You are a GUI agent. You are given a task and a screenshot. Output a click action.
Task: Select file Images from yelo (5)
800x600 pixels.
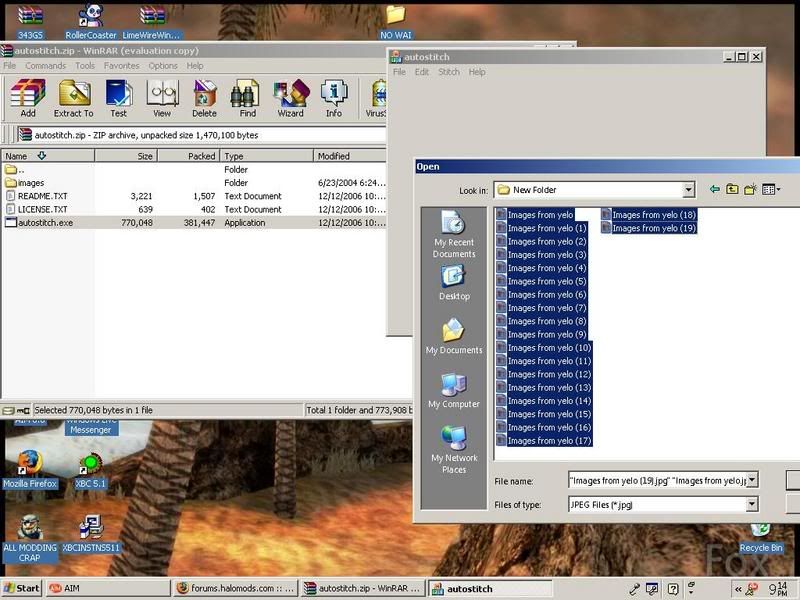tap(542, 281)
